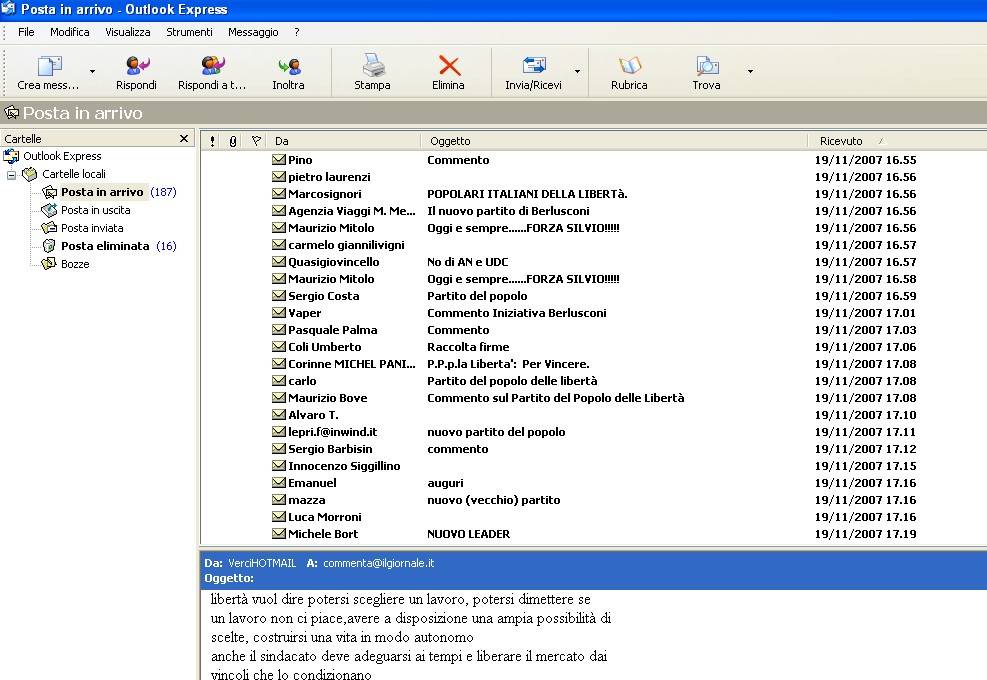
Task: Delete message using Elimina icon
Action: pos(449,66)
